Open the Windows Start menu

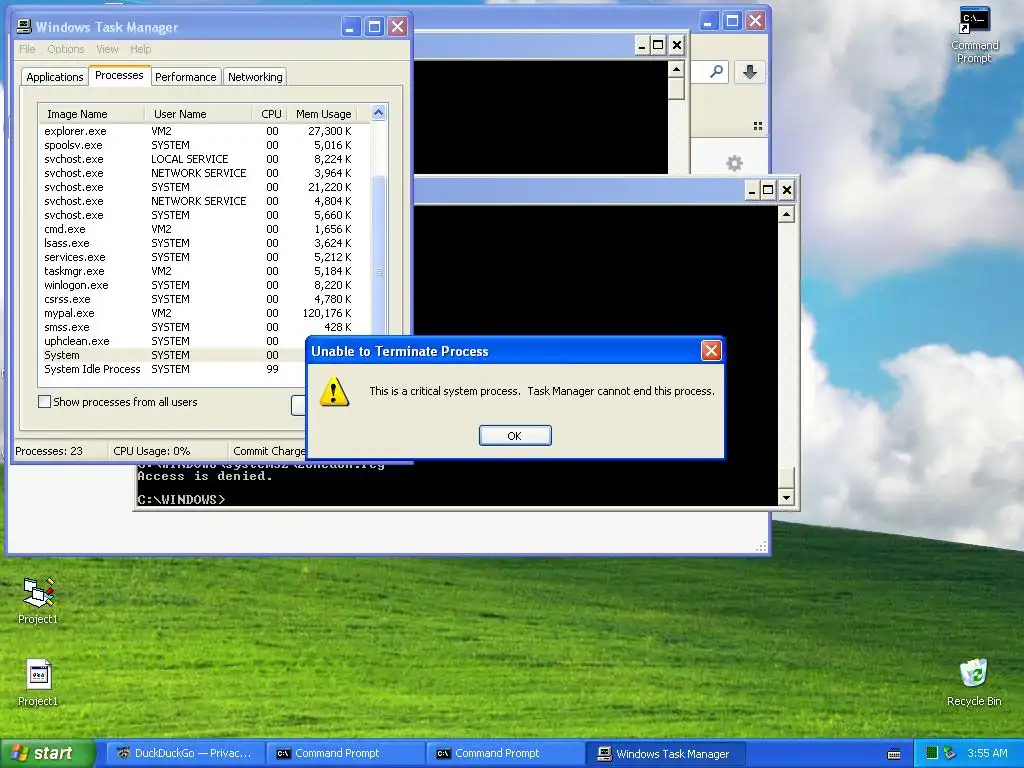46,753
